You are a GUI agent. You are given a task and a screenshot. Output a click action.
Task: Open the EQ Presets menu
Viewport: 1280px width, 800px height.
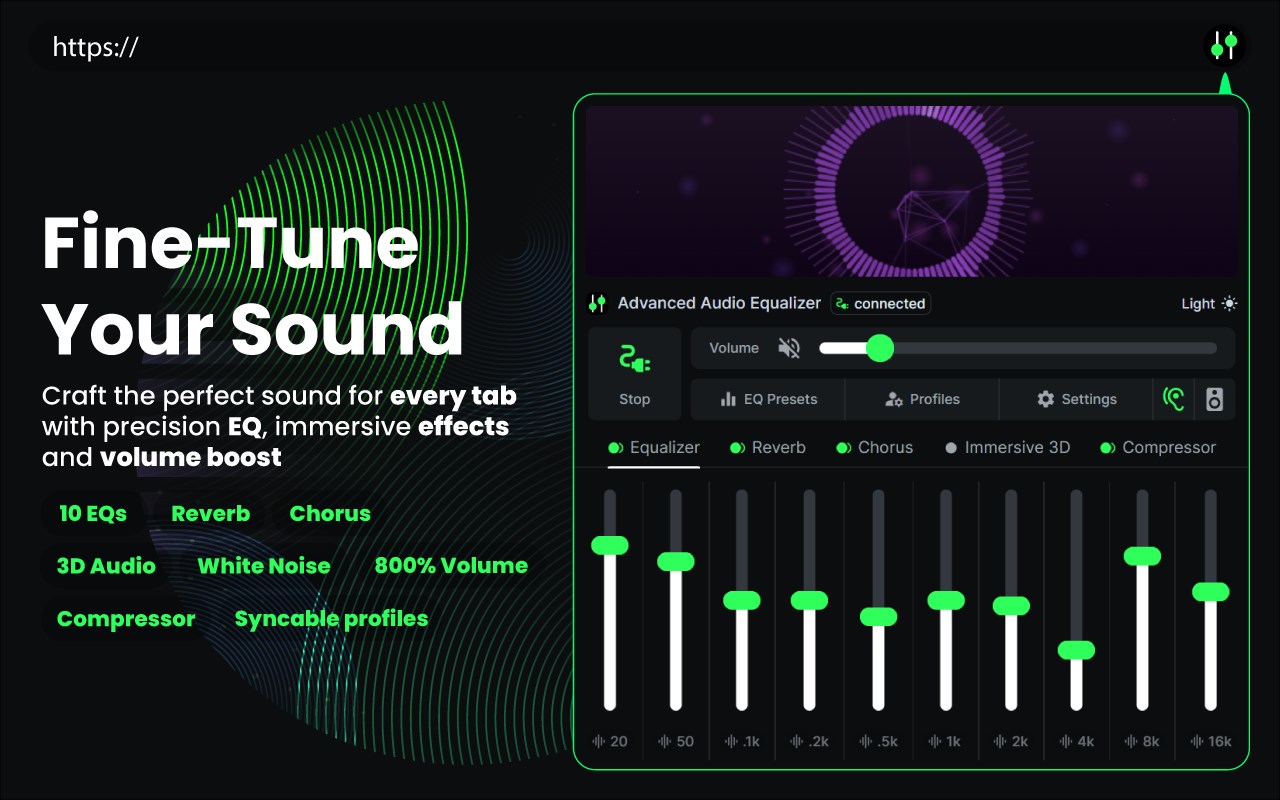point(768,399)
